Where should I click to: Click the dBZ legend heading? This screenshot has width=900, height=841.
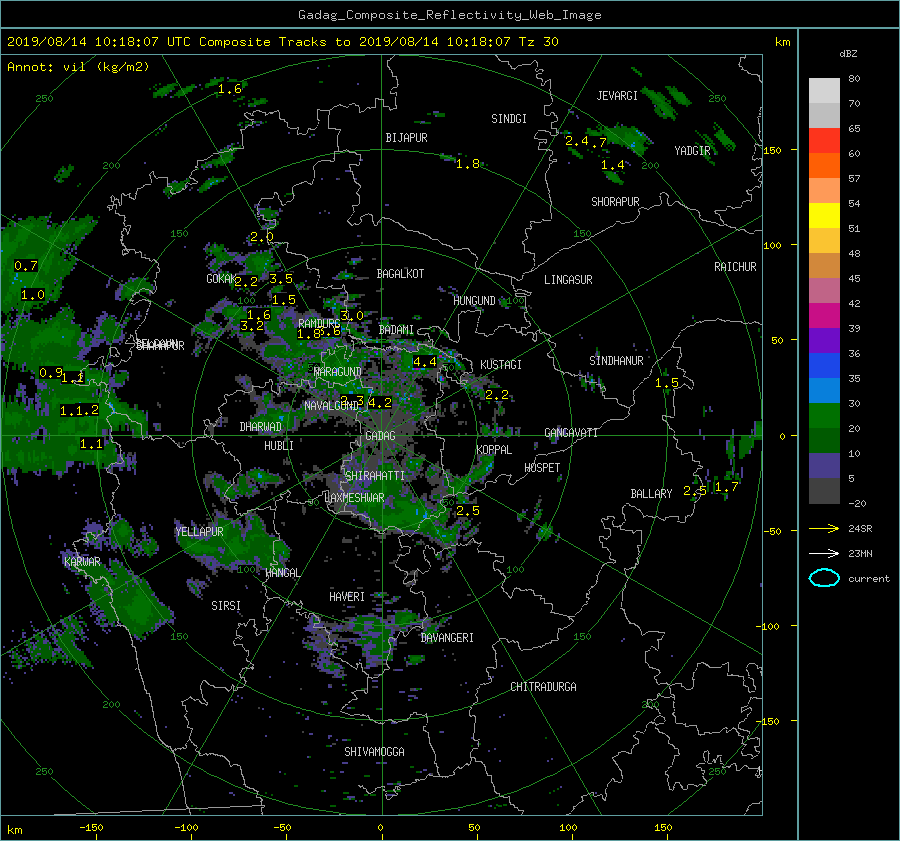848,53
